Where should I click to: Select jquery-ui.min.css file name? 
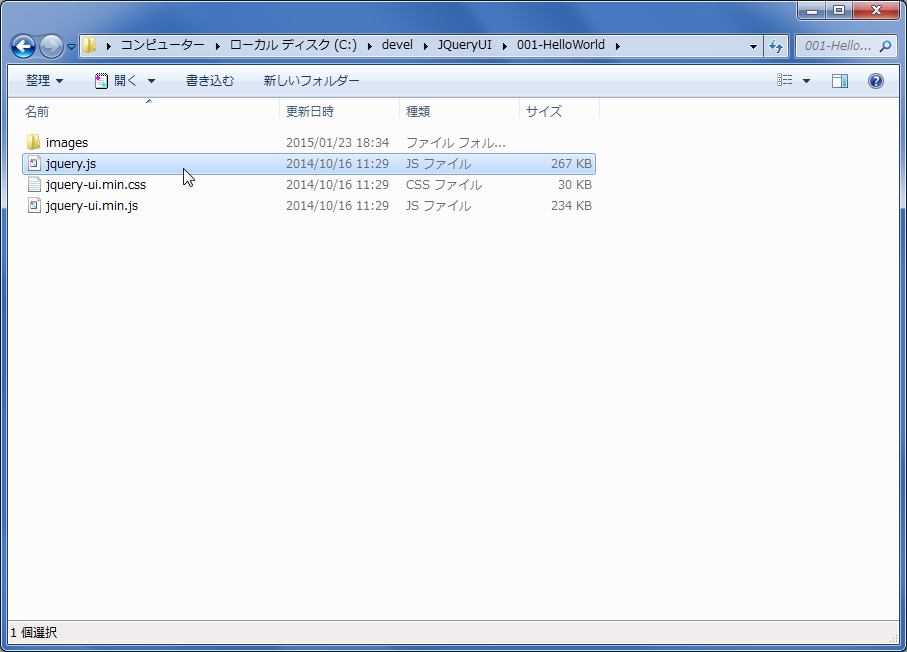point(96,185)
